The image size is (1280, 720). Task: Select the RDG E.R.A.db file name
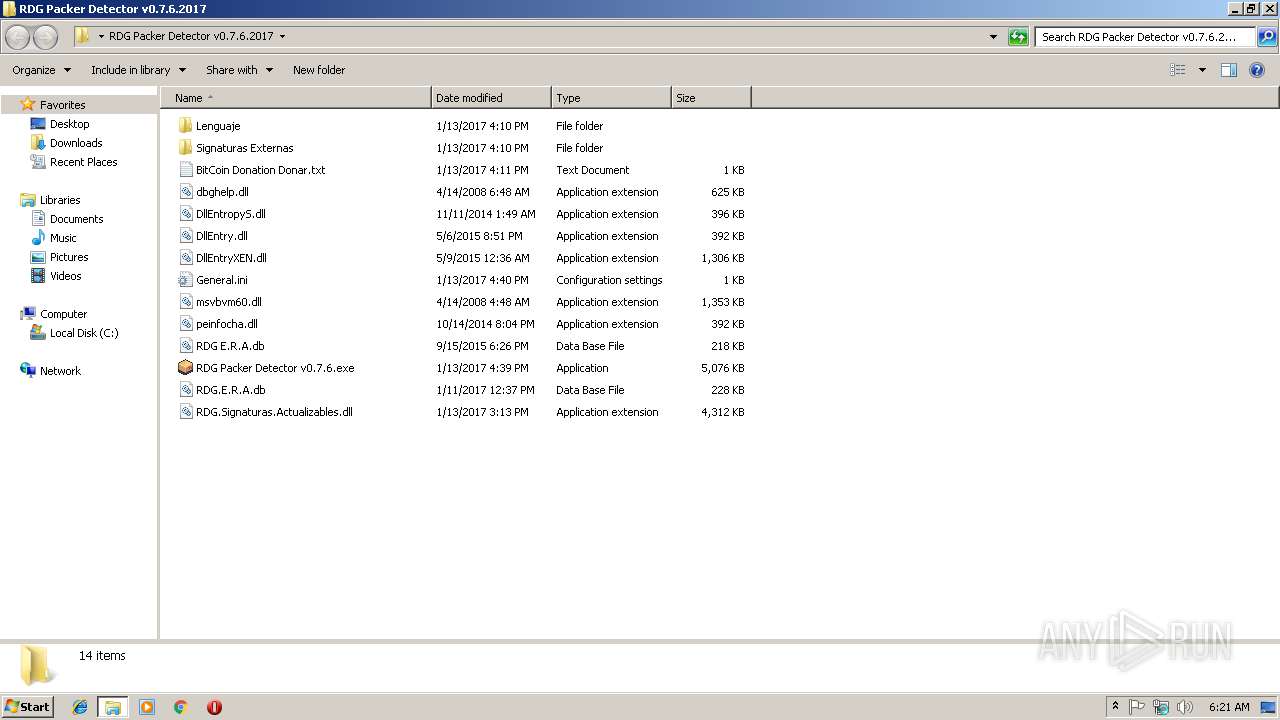pos(230,346)
